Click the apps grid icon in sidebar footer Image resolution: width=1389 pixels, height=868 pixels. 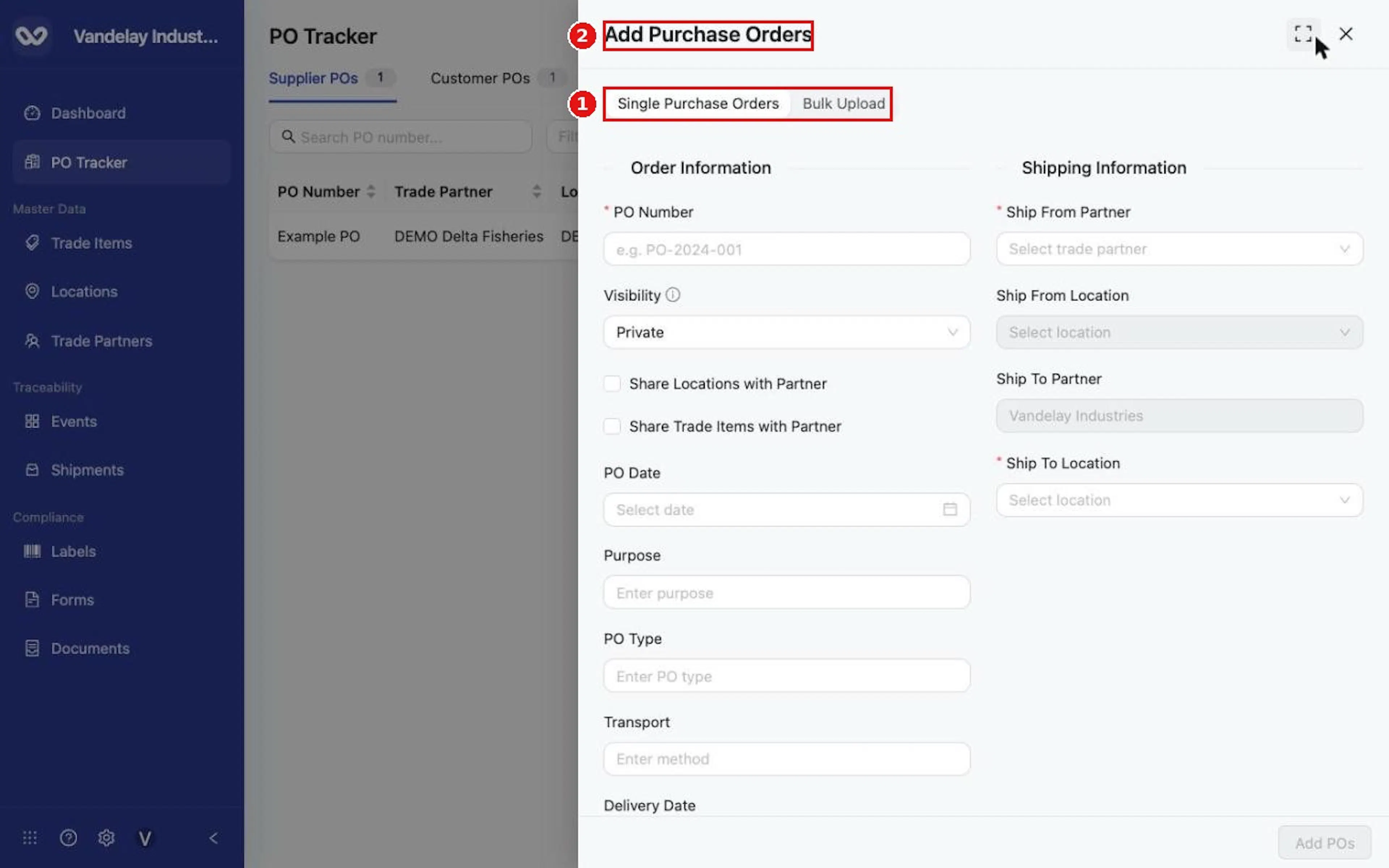point(30,838)
